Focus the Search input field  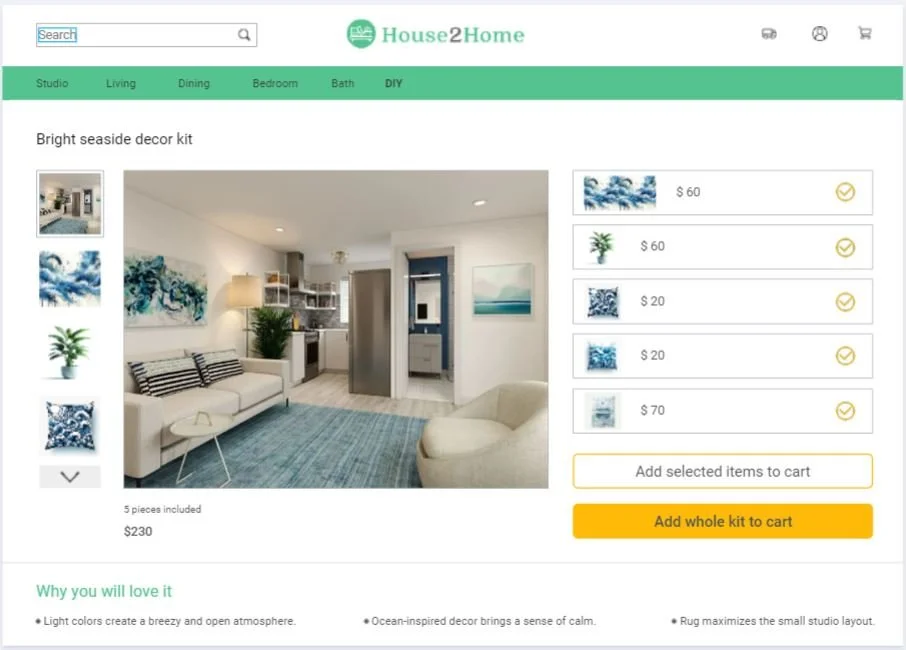tap(136, 35)
